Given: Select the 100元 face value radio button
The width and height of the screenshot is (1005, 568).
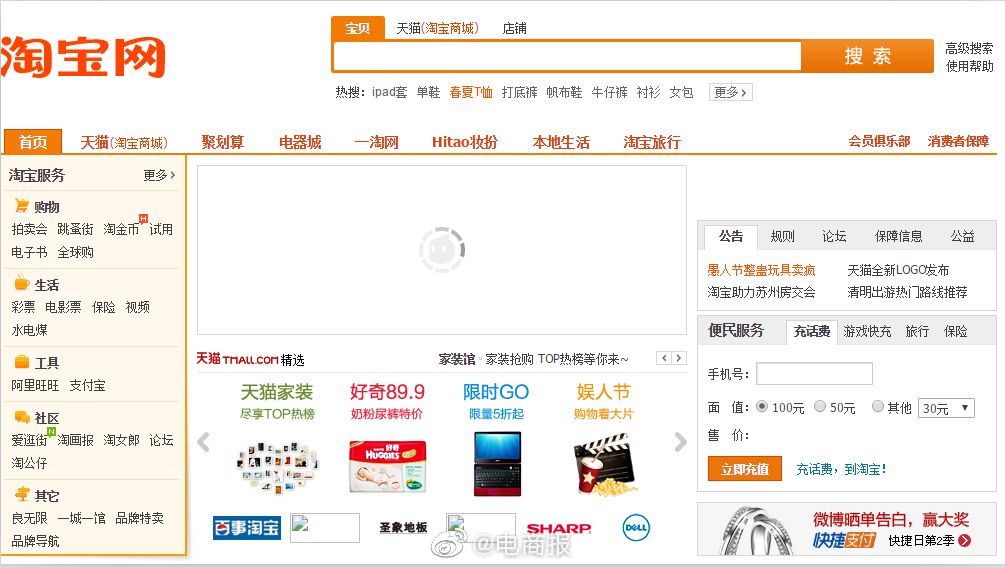Looking at the screenshot, I should (x=762, y=406).
